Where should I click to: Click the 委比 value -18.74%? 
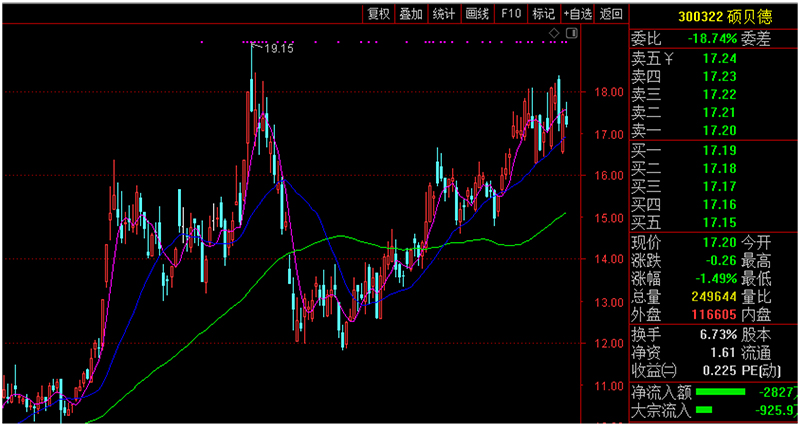711,38
